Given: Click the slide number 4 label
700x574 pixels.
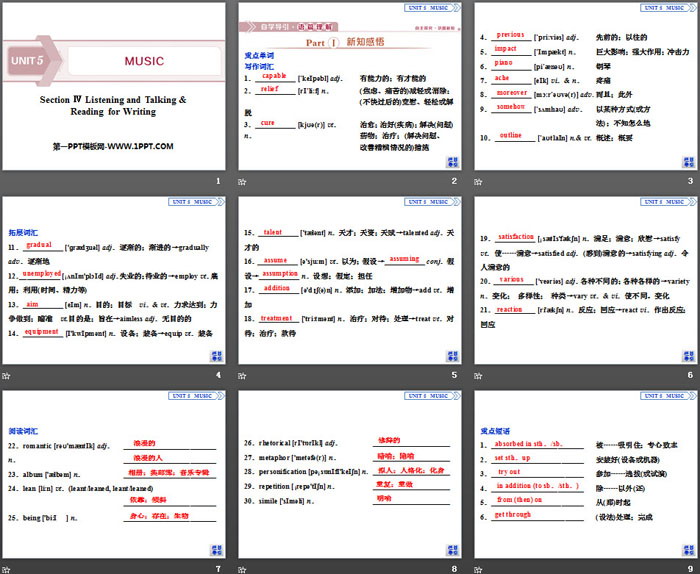Looking at the screenshot, I should [x=218, y=376].
